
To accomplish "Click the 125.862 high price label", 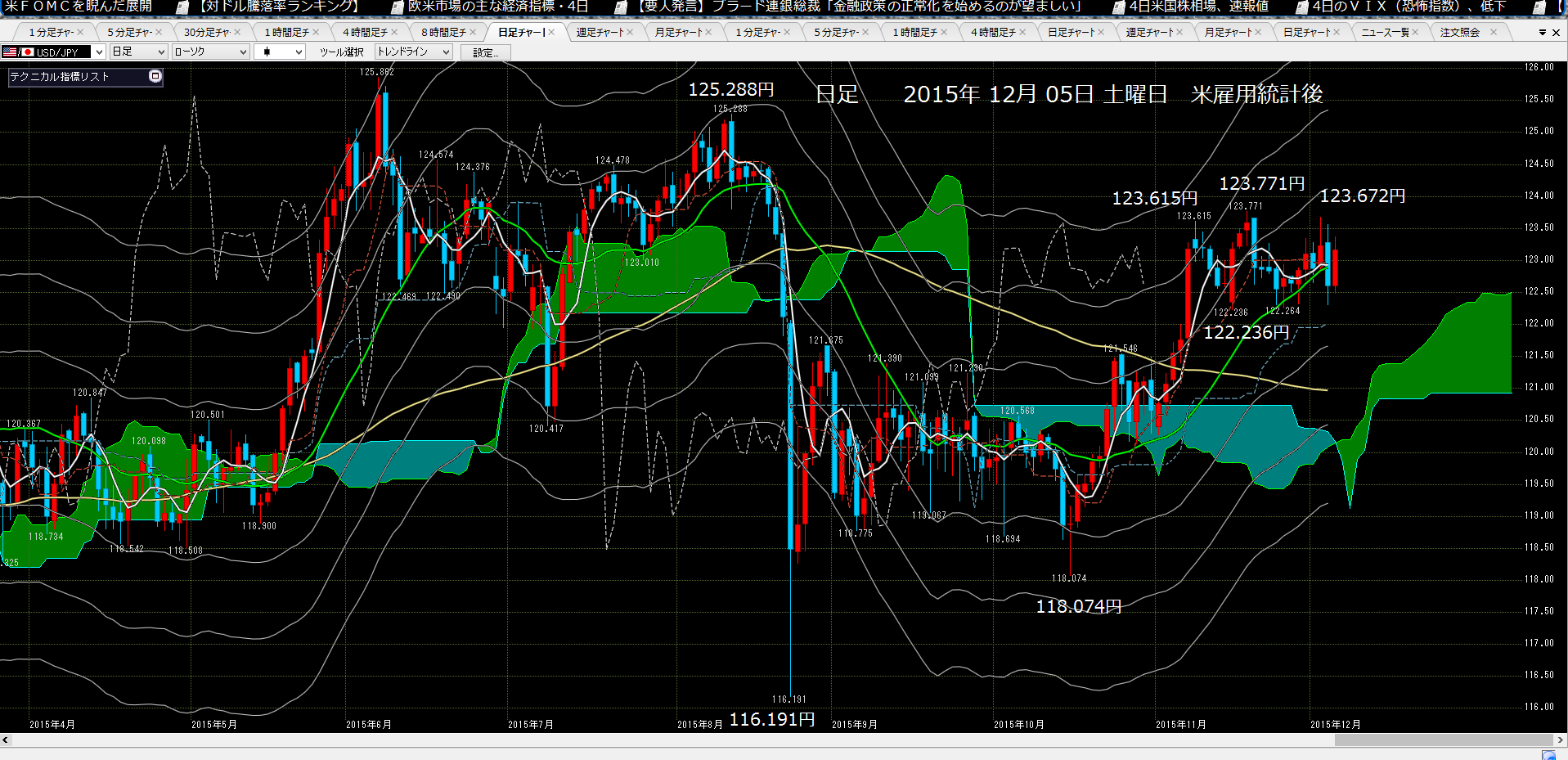I will [376, 72].
